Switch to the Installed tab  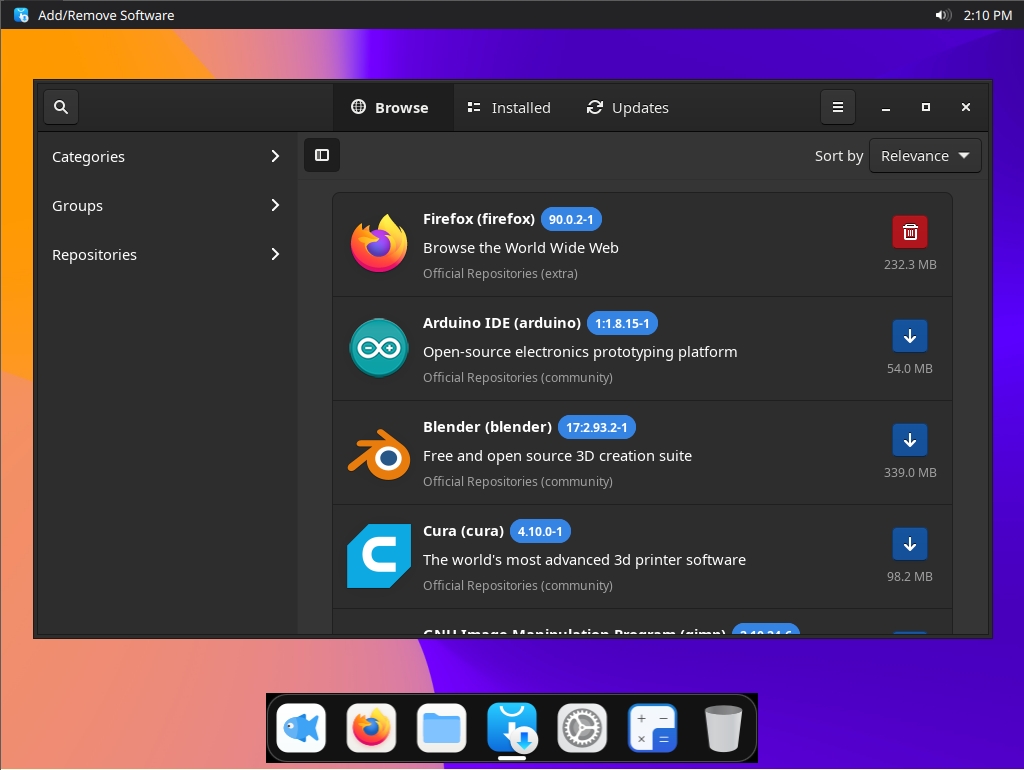click(x=509, y=108)
